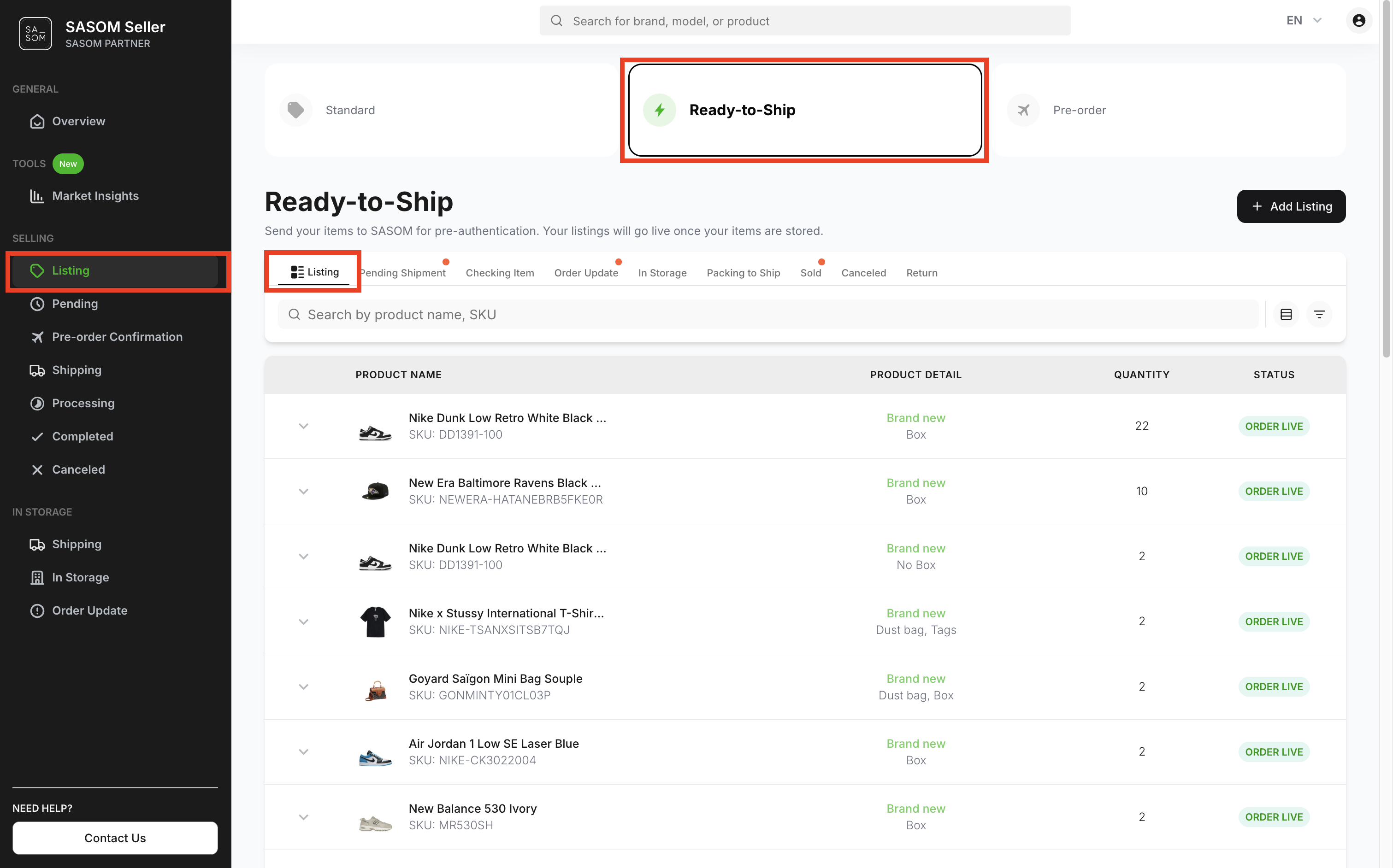Switch to the Packing to Ship tab
This screenshot has width=1393, height=868.
(x=743, y=273)
